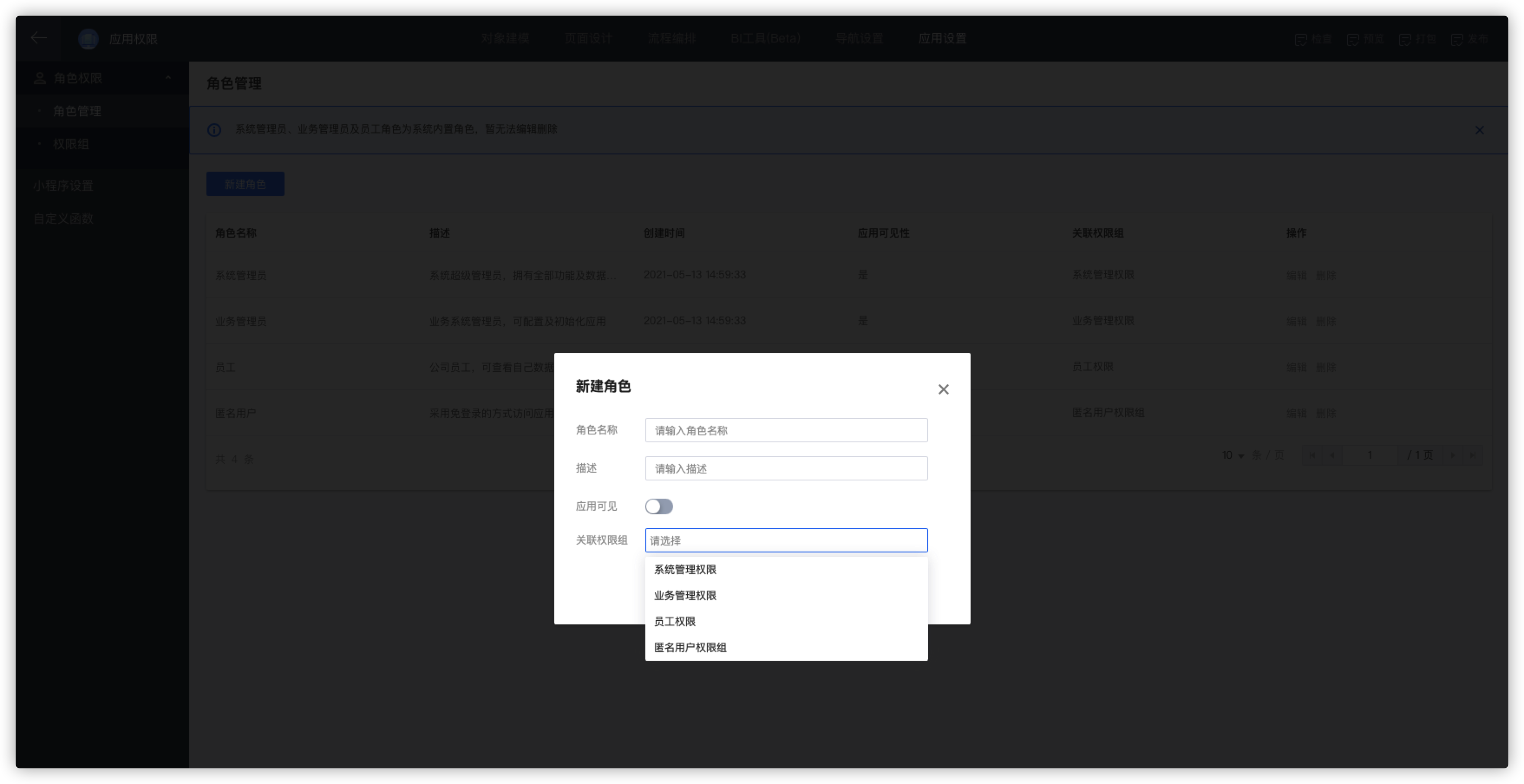Collapse the 角色权限 sidebar group
This screenshot has height=784, width=1524.
pyautogui.click(x=102, y=78)
